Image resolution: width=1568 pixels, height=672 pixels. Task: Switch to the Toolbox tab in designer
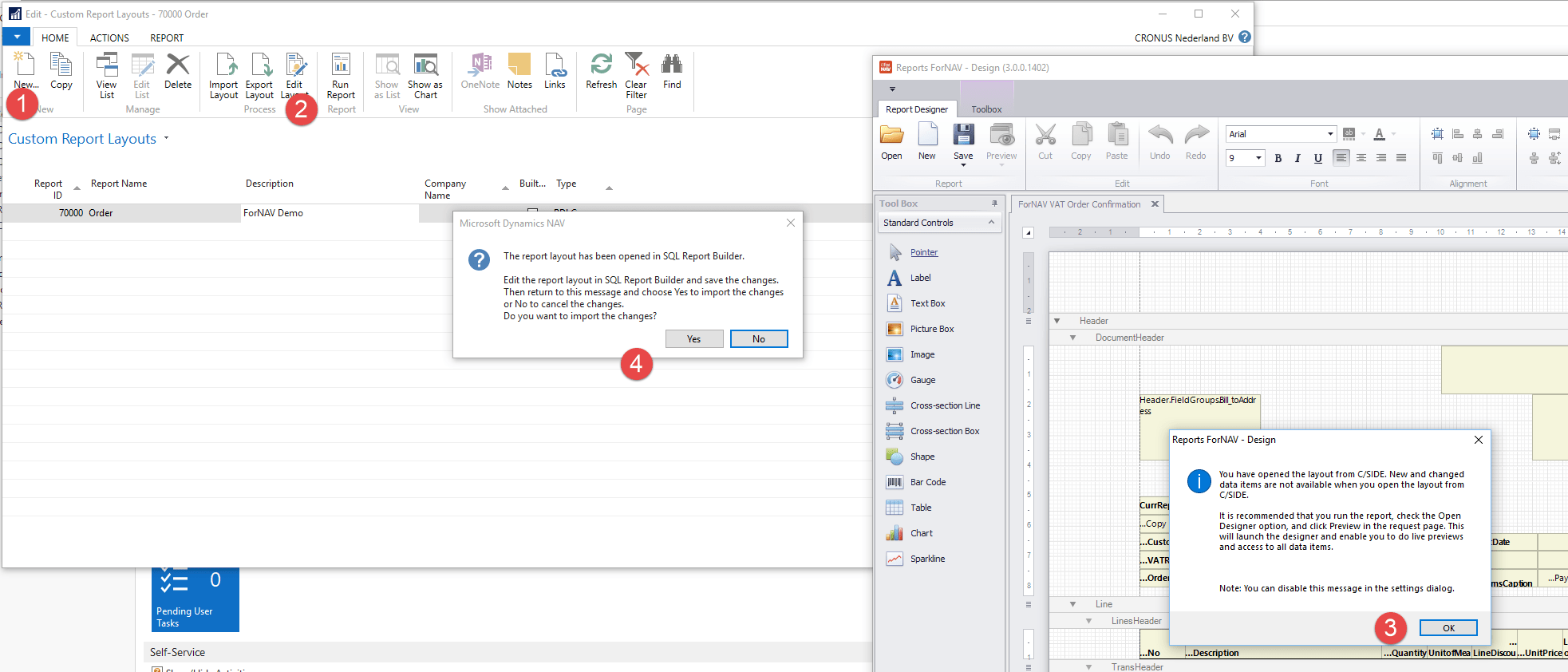(x=986, y=109)
